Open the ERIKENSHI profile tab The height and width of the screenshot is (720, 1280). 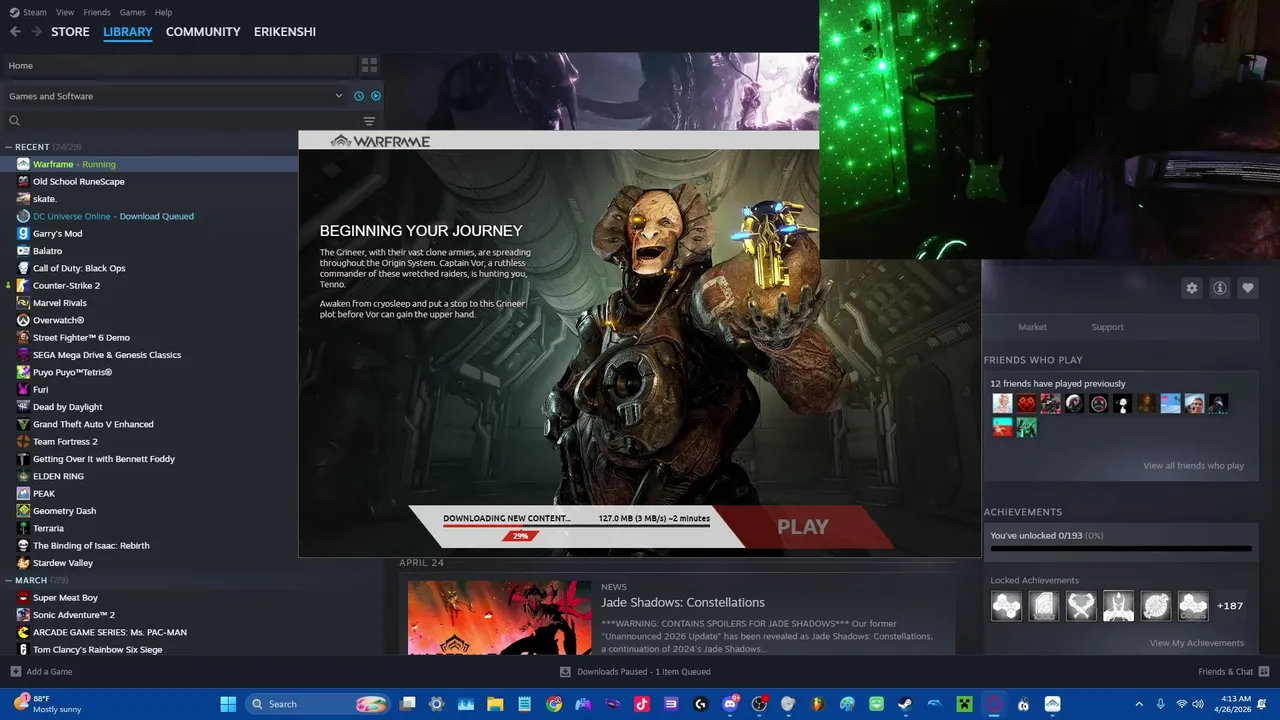(x=285, y=32)
